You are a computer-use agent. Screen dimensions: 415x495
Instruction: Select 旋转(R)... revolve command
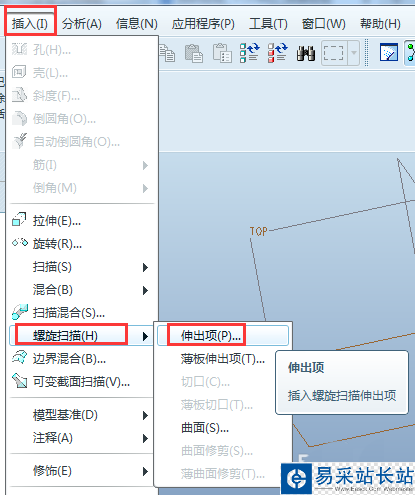pos(82,244)
